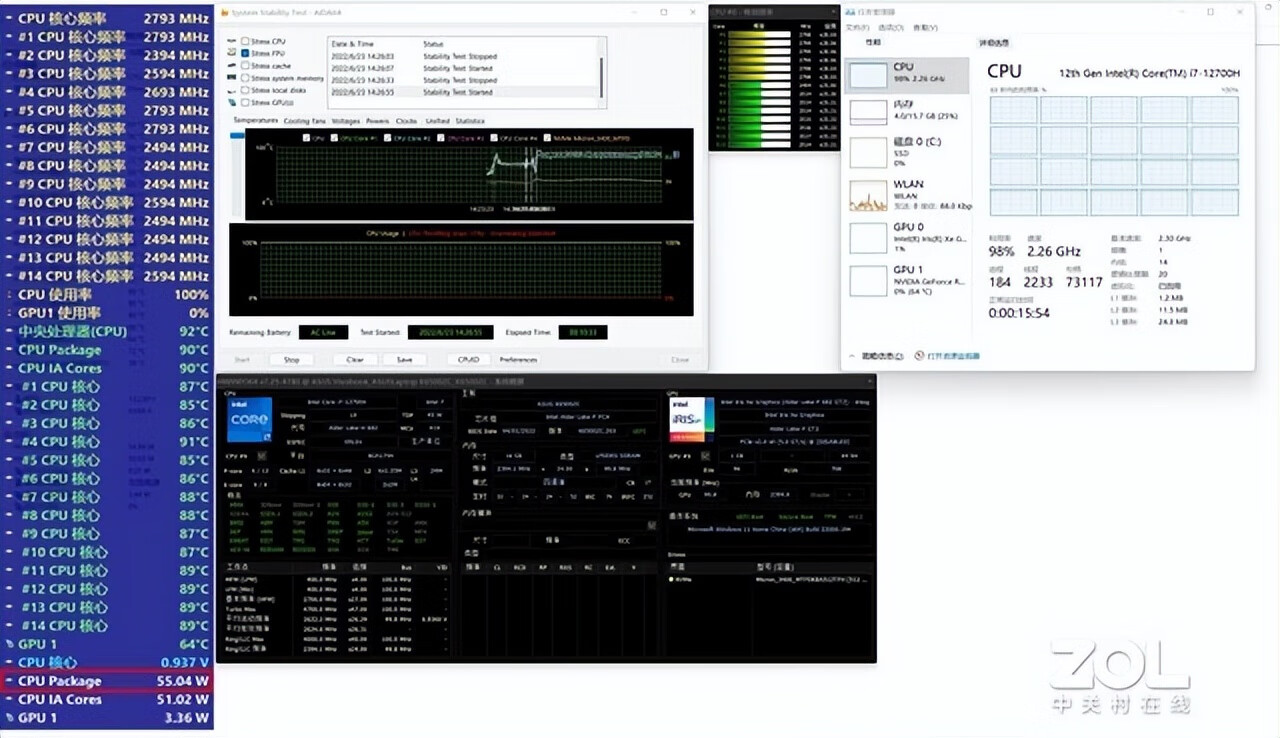
Task: Select WLAN in Task Manager sidebar
Action: click(x=907, y=193)
